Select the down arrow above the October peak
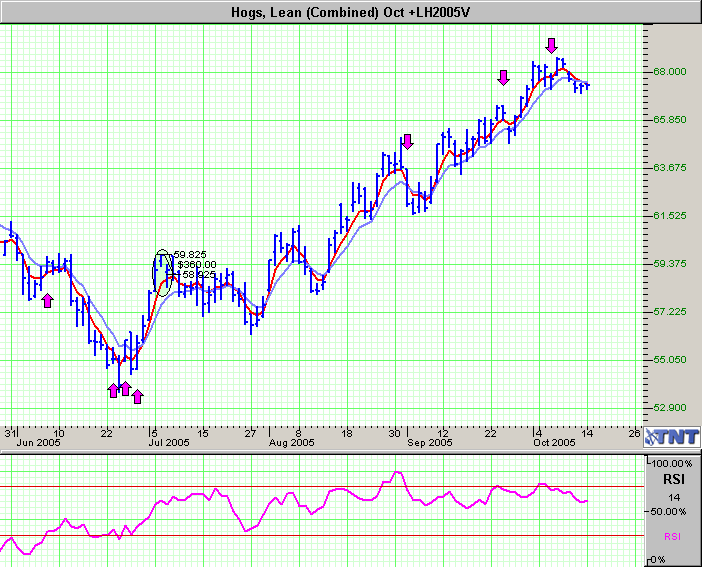This screenshot has height=567, width=702. pos(551,45)
